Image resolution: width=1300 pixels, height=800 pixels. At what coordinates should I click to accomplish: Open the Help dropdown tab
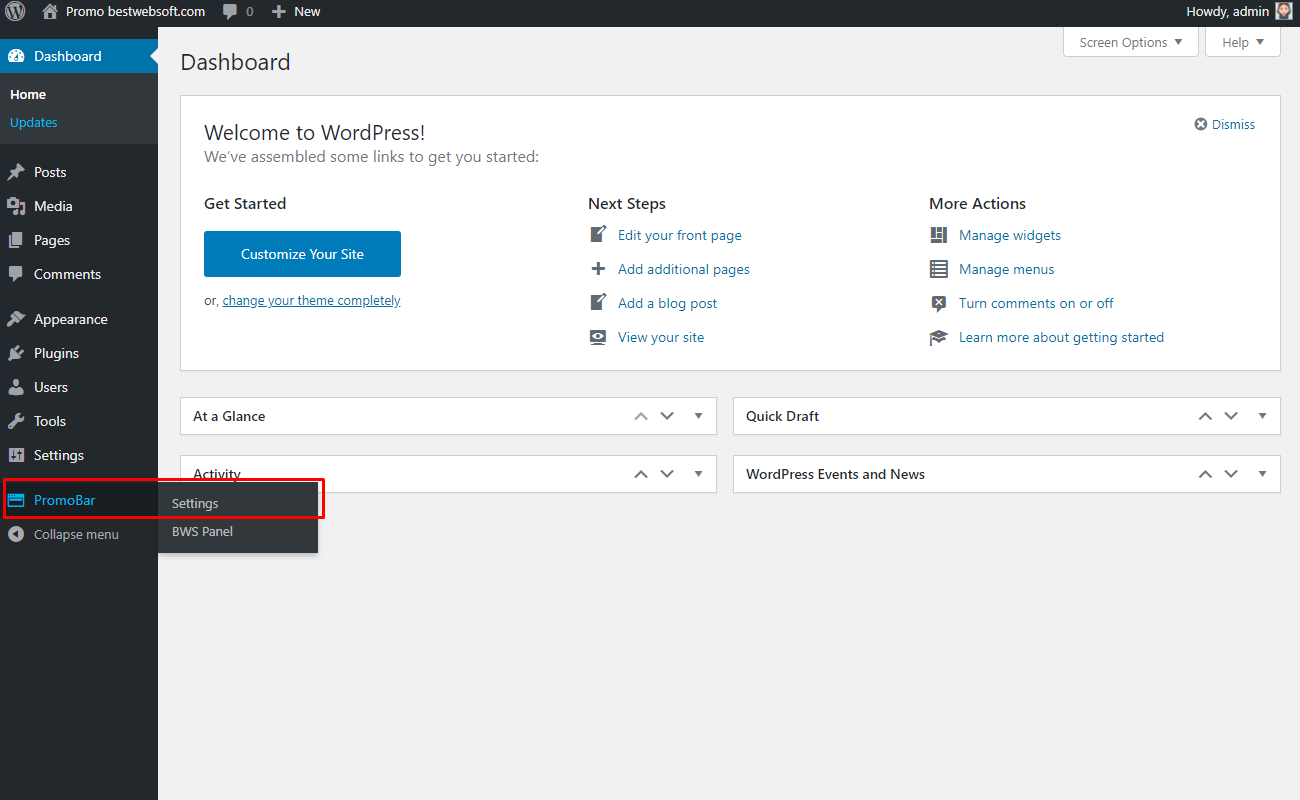(1243, 42)
